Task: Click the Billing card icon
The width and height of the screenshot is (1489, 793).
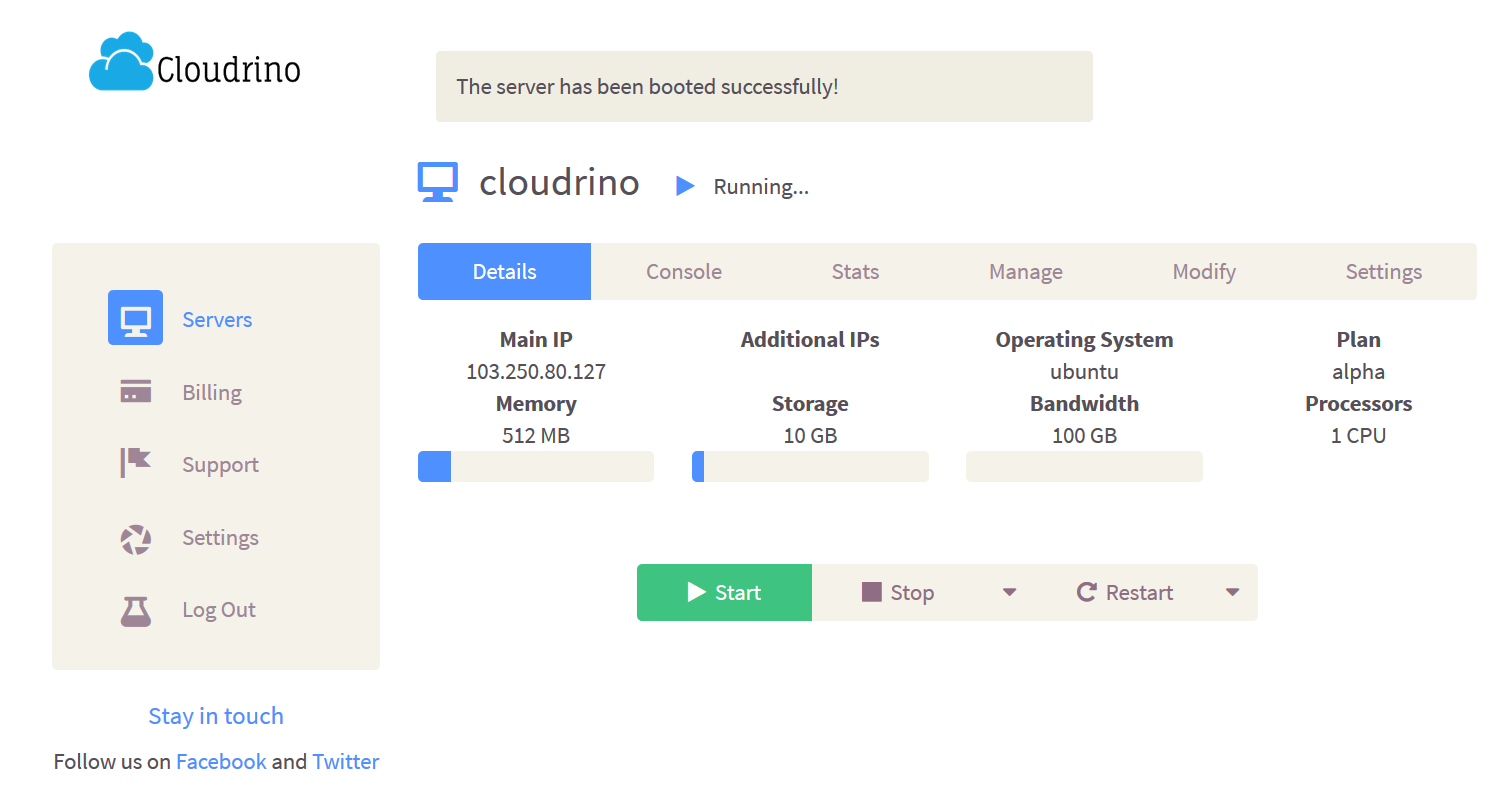Action: pyautogui.click(x=135, y=391)
